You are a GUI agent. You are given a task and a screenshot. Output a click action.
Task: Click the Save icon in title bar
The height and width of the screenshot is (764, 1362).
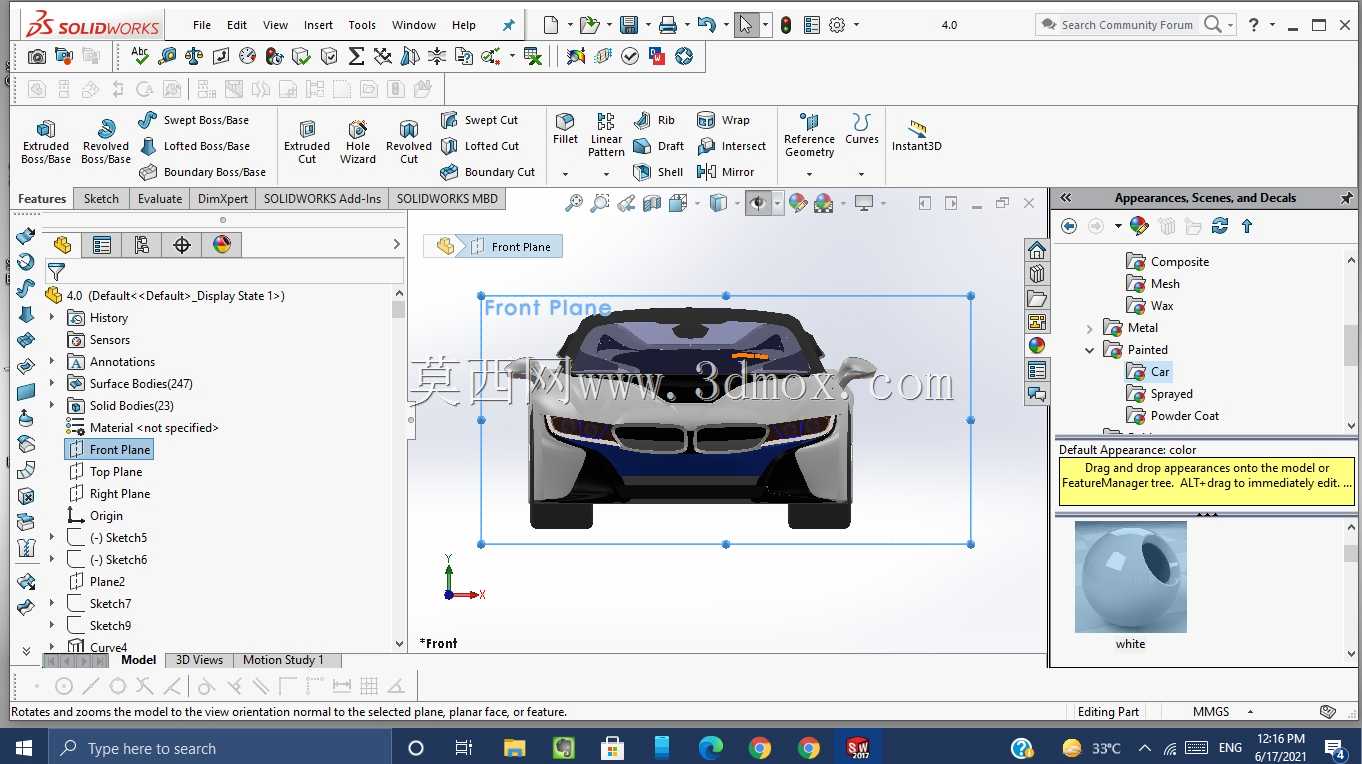tap(629, 25)
